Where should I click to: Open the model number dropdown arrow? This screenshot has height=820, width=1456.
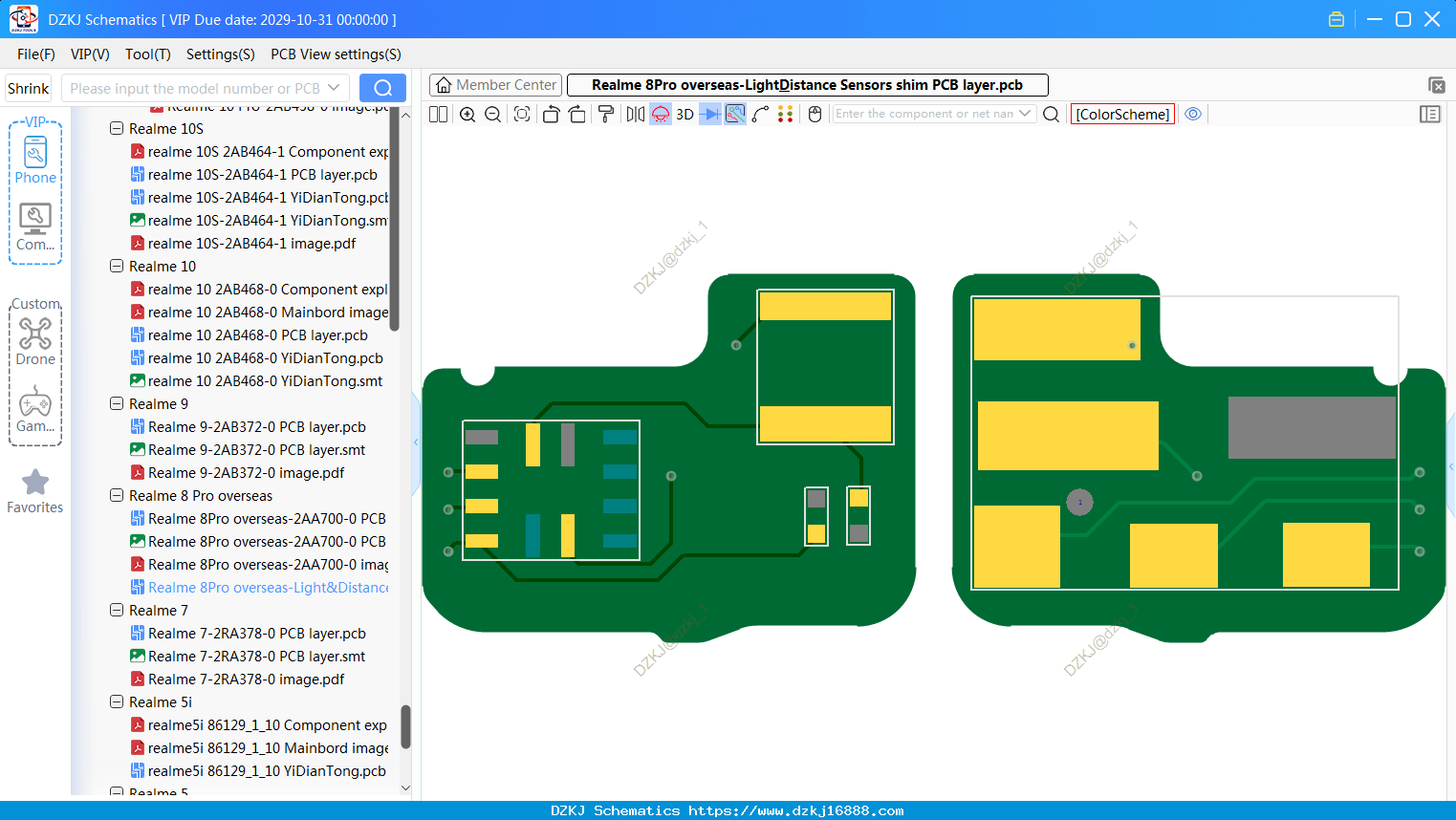[334, 88]
